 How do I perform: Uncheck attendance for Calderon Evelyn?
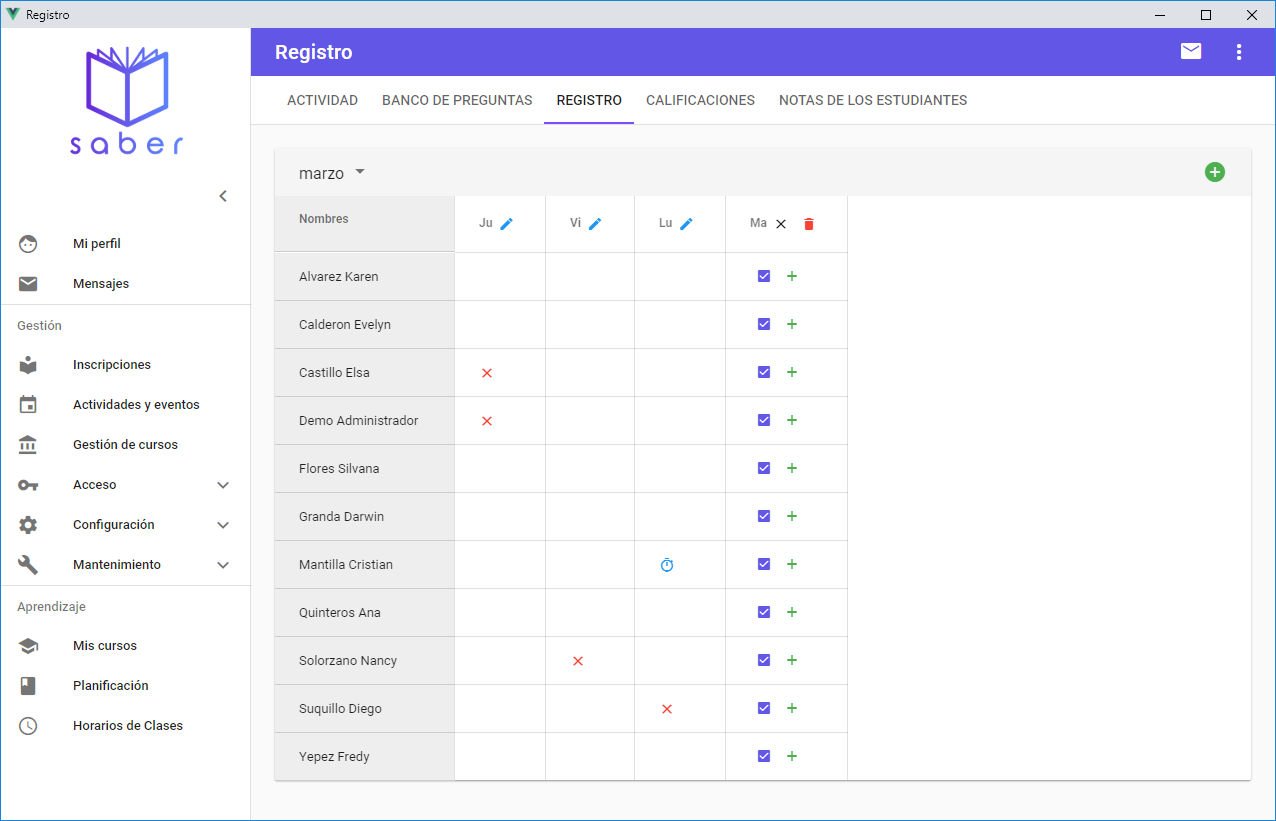coord(764,324)
